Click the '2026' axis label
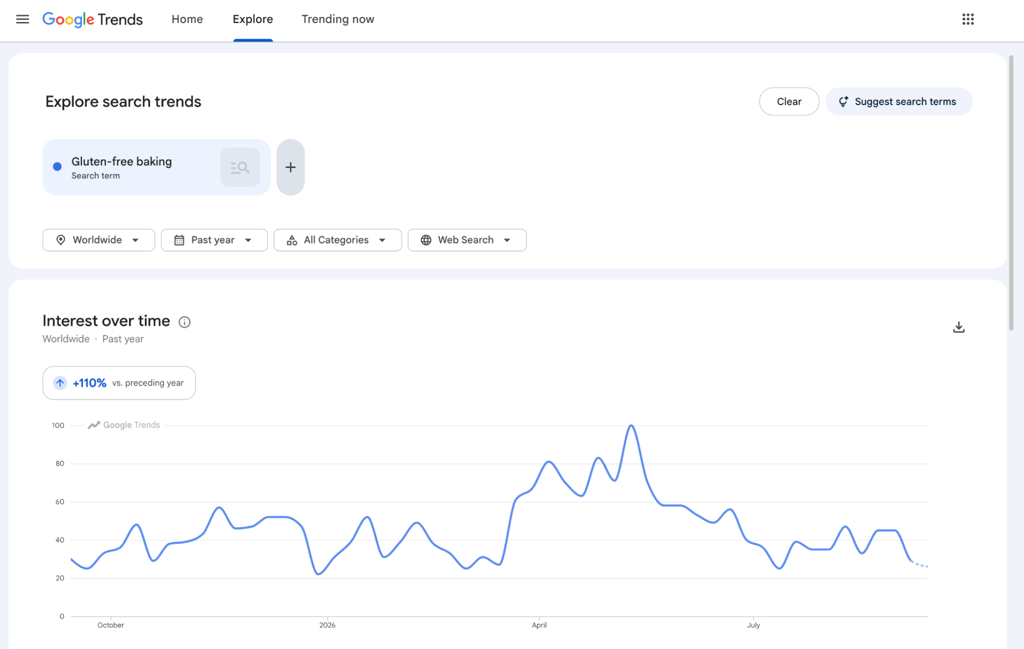Image resolution: width=1024 pixels, height=649 pixels. point(327,625)
